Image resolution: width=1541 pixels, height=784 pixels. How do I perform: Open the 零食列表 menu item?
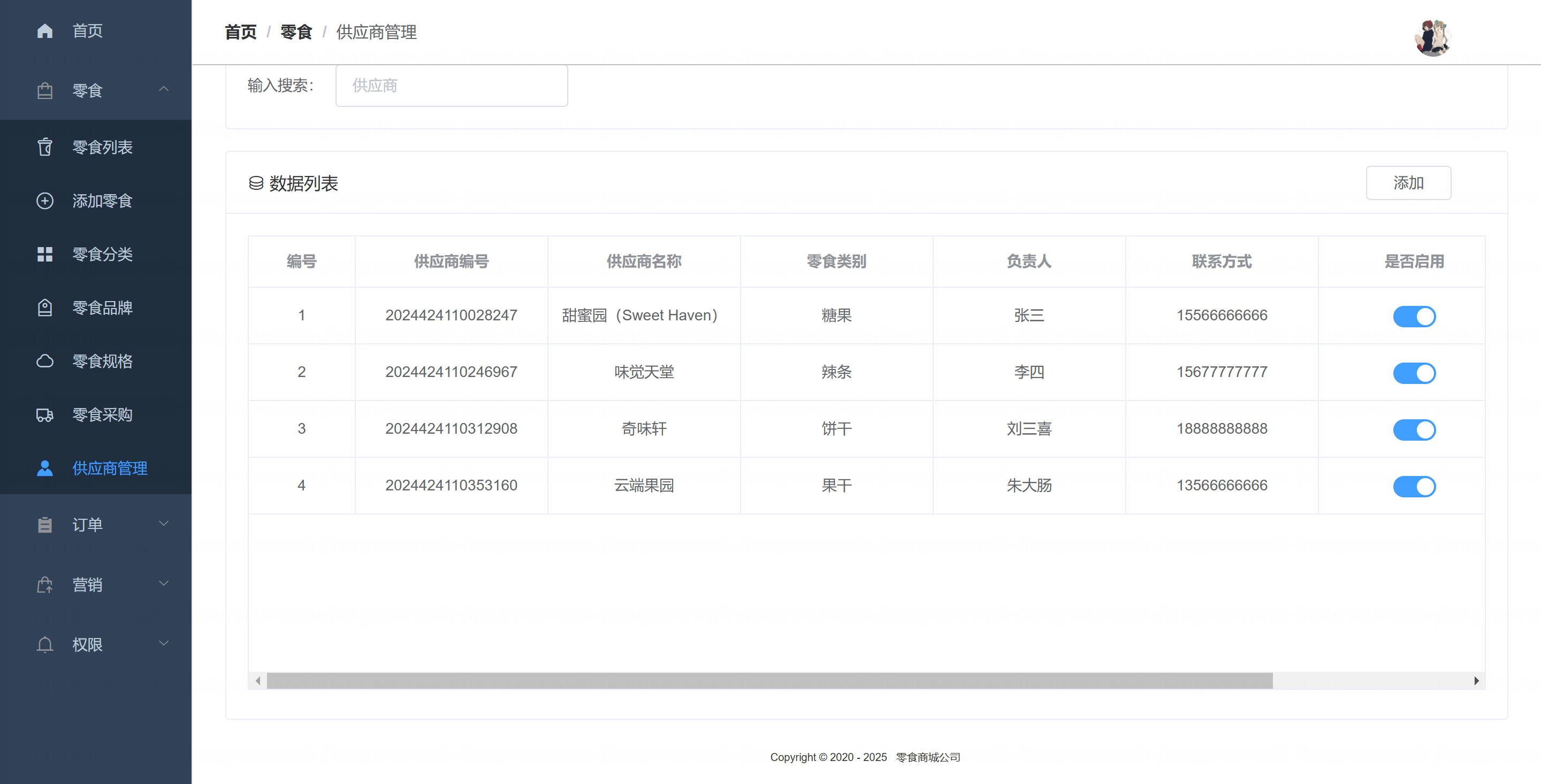(x=96, y=147)
